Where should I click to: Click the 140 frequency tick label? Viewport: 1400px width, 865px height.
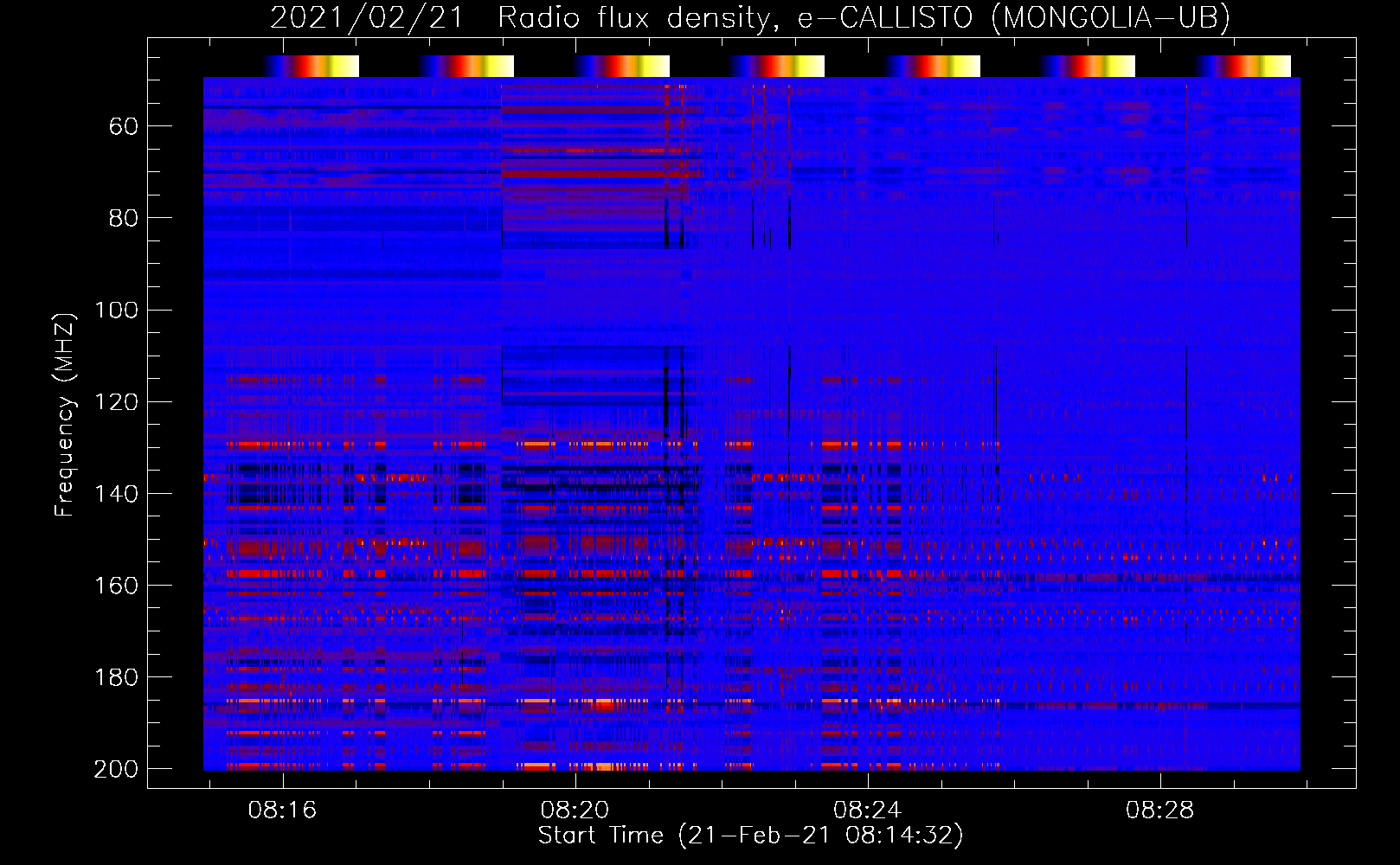click(116, 494)
